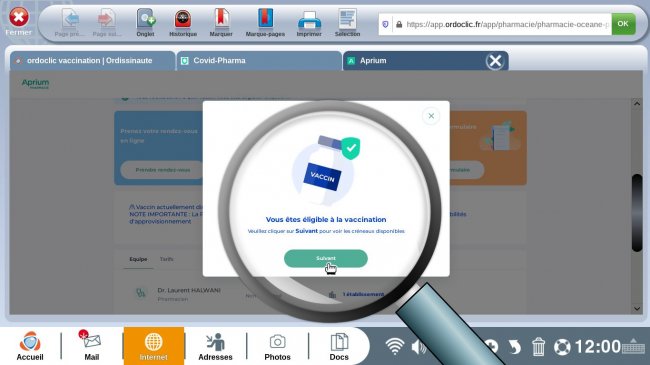Viewport: 650px width, 365px height.
Task: Click the green OK button
Action: pos(623,24)
